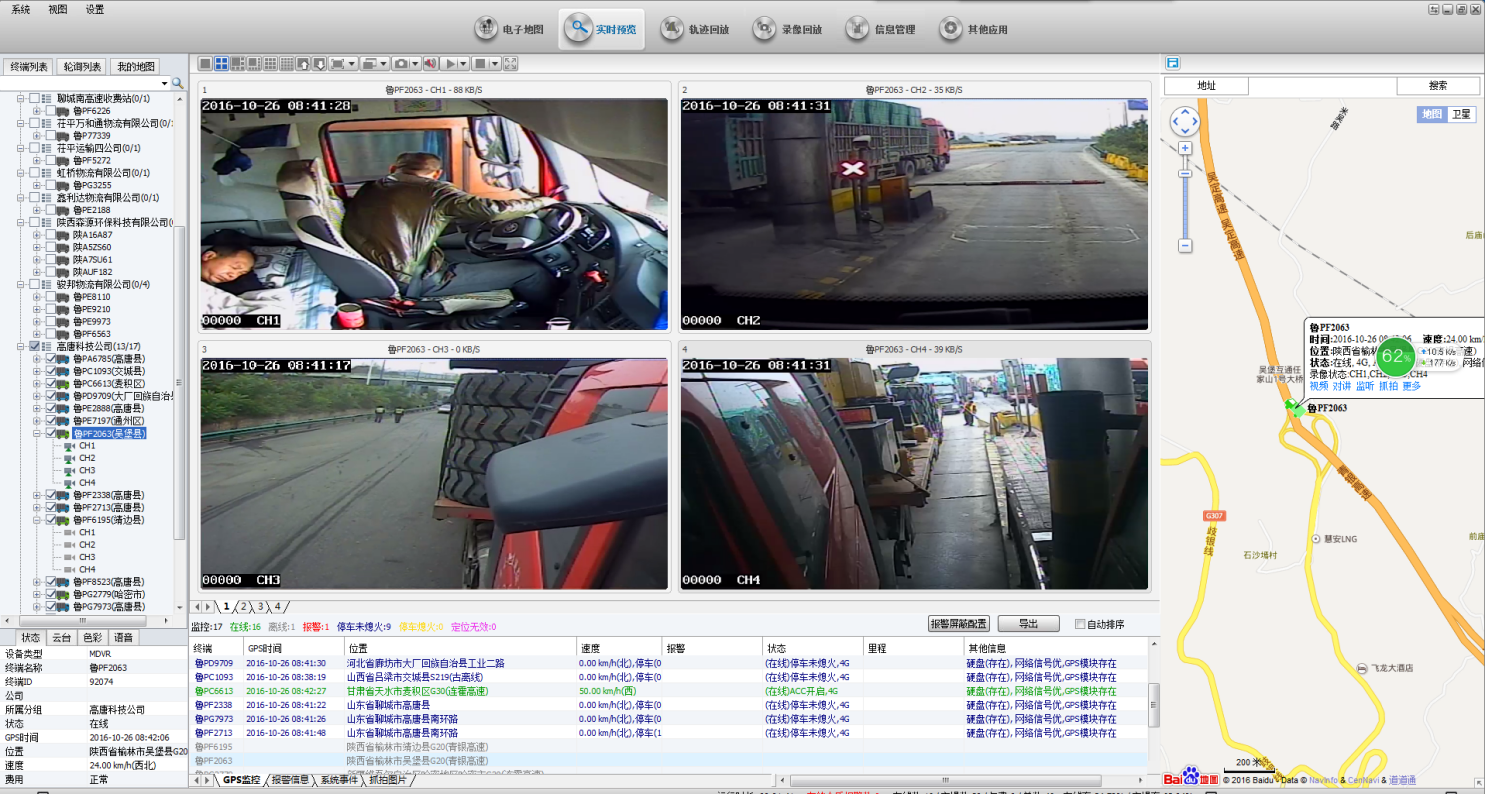Click the 导出 export button
Viewport: 1485px width, 794px height.
(1028, 624)
